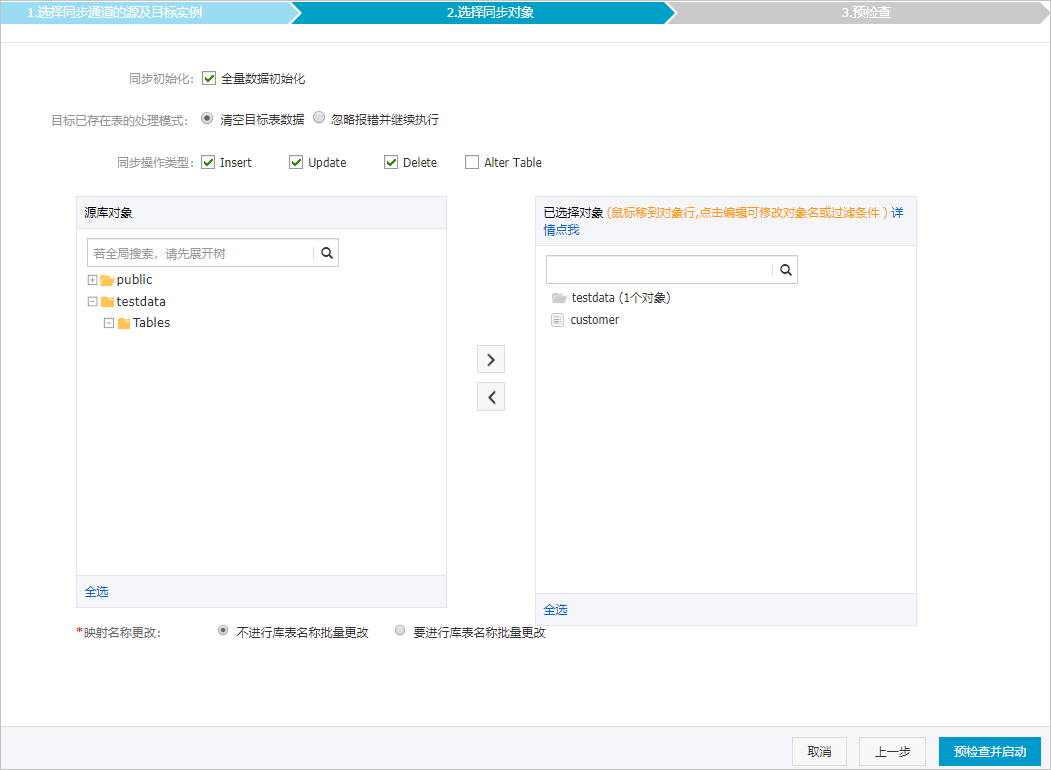
Task: Remove selection with the left arrow button
Action: point(491,397)
